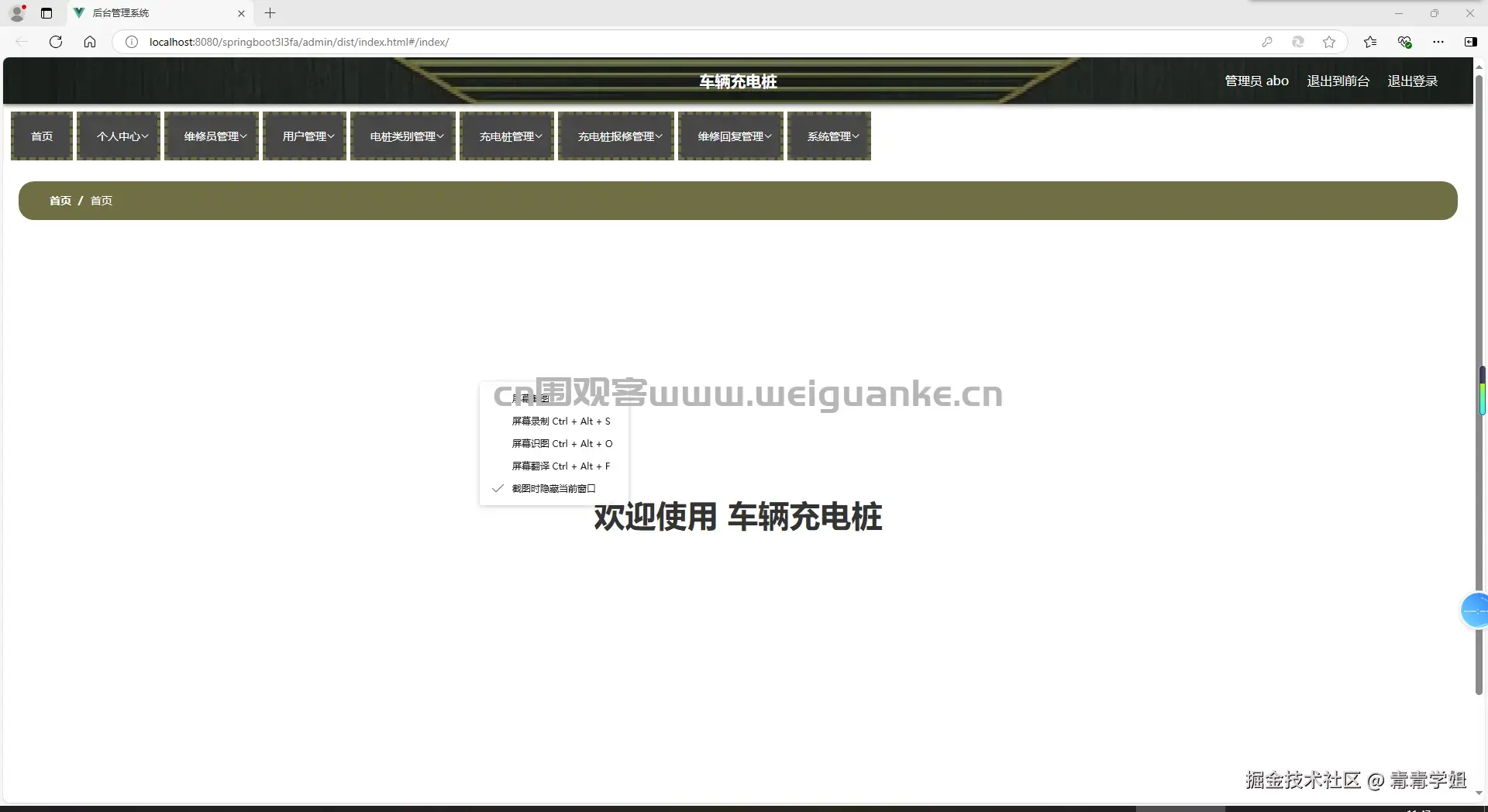
Task: Click the 管理员 abo account label
Action: (1256, 81)
